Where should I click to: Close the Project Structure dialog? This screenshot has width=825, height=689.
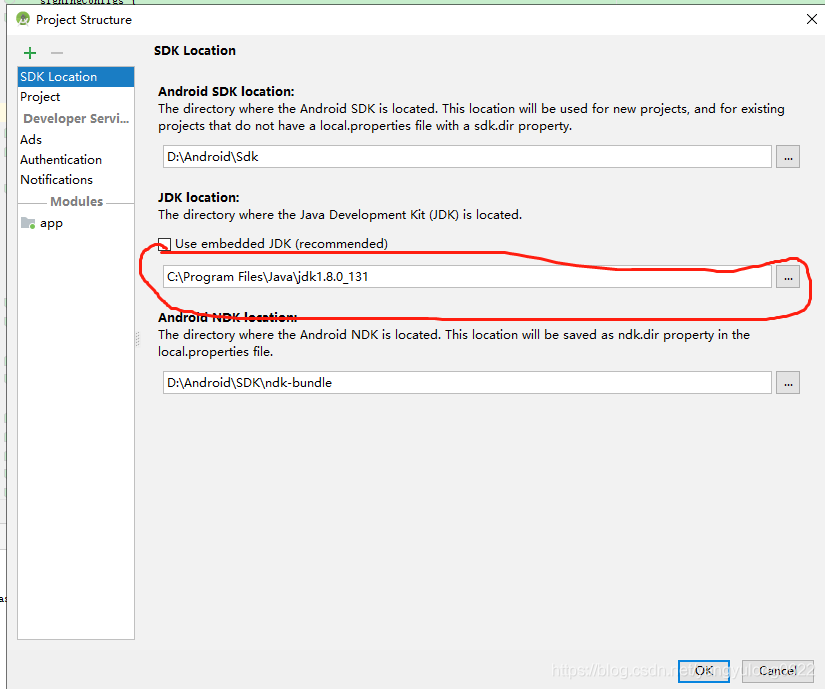(x=812, y=19)
